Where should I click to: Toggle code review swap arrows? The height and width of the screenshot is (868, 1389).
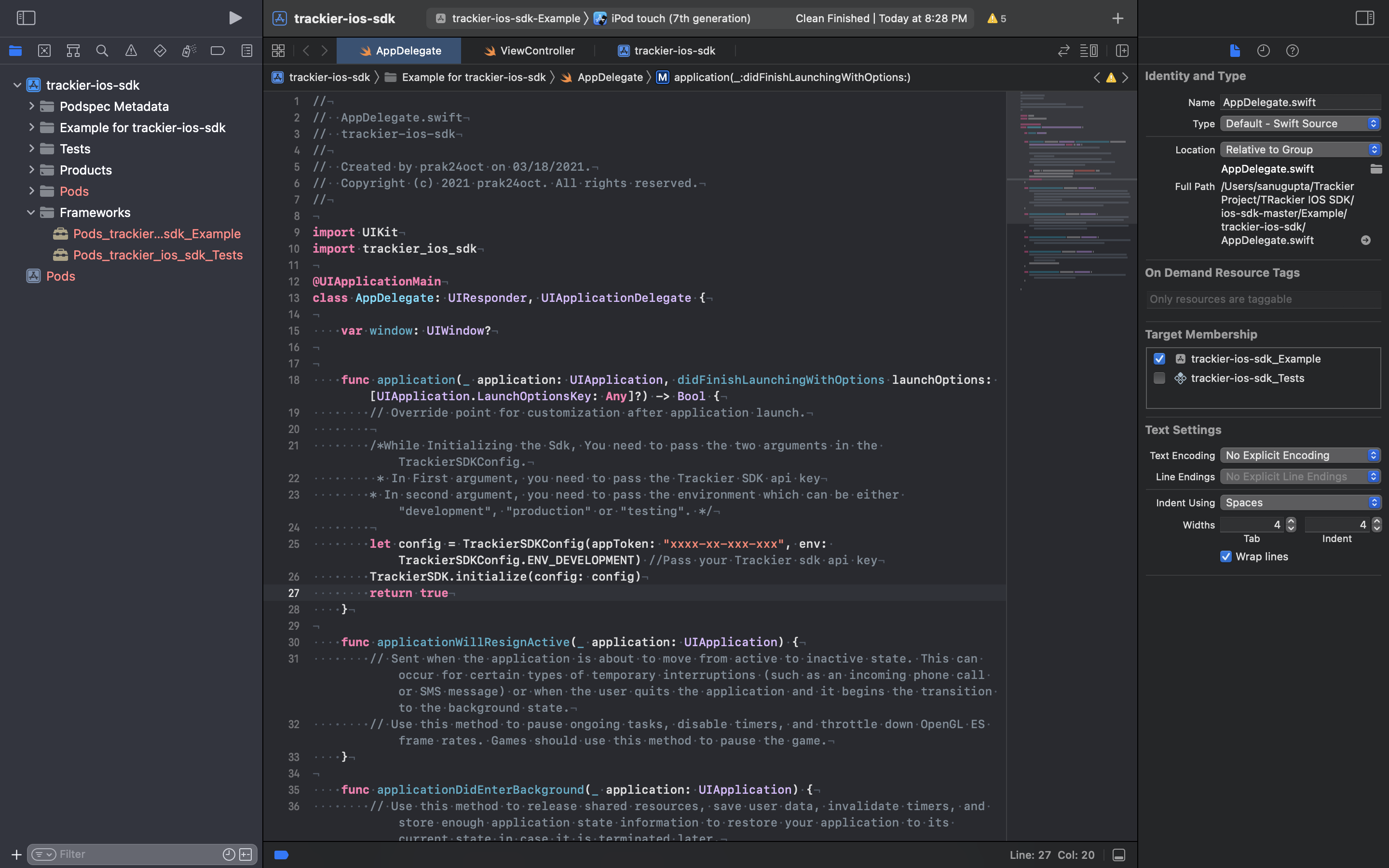click(x=1063, y=51)
